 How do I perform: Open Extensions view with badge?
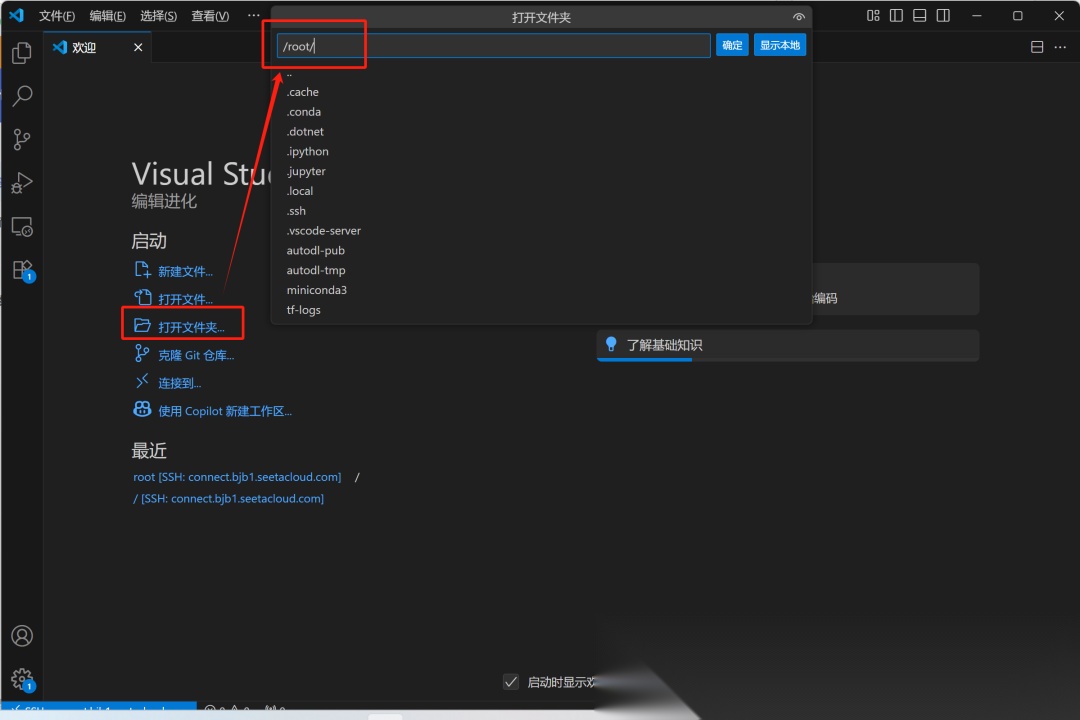click(x=22, y=270)
